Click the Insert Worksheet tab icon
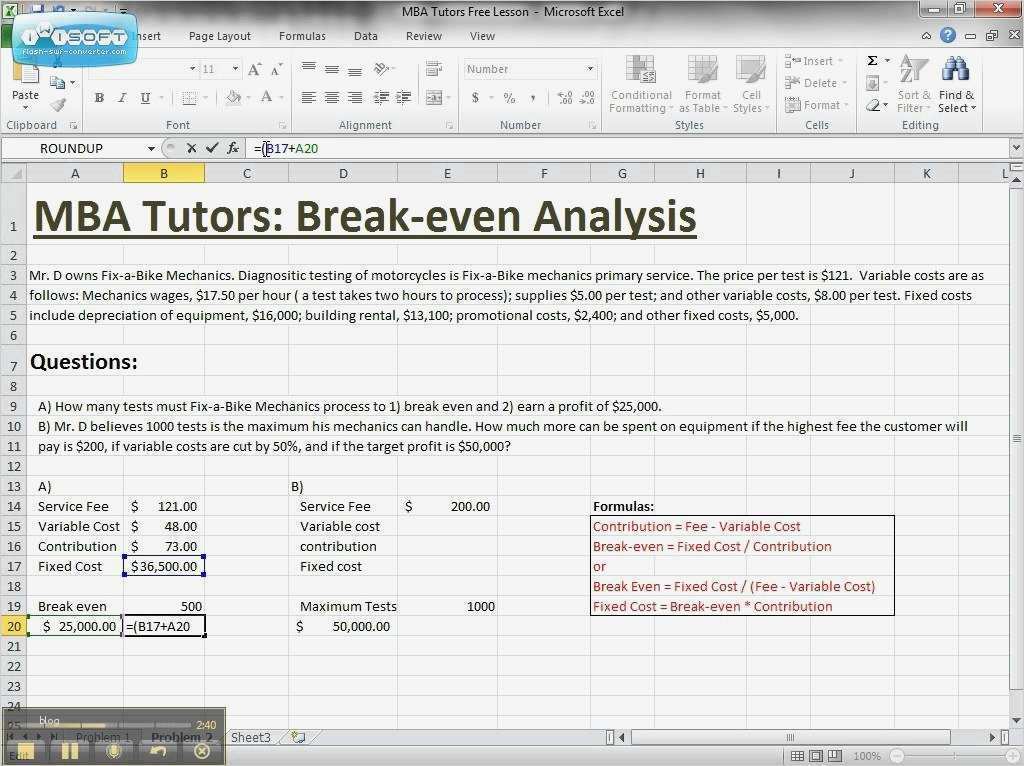Screen dimensions: 1024x766 click(298, 737)
